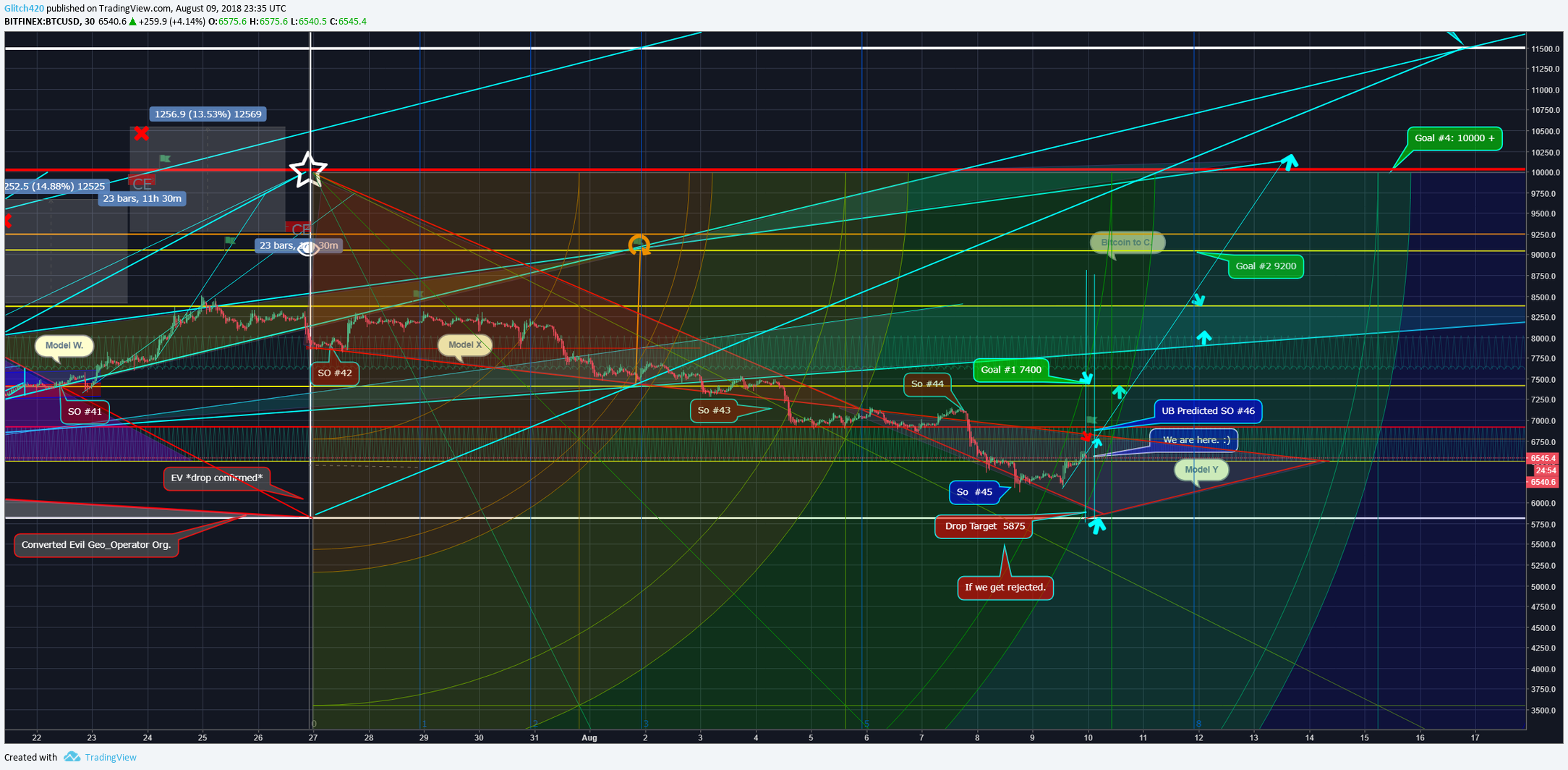The image size is (1568, 770).
Task: Click the SO #42 callout
Action: (x=335, y=373)
